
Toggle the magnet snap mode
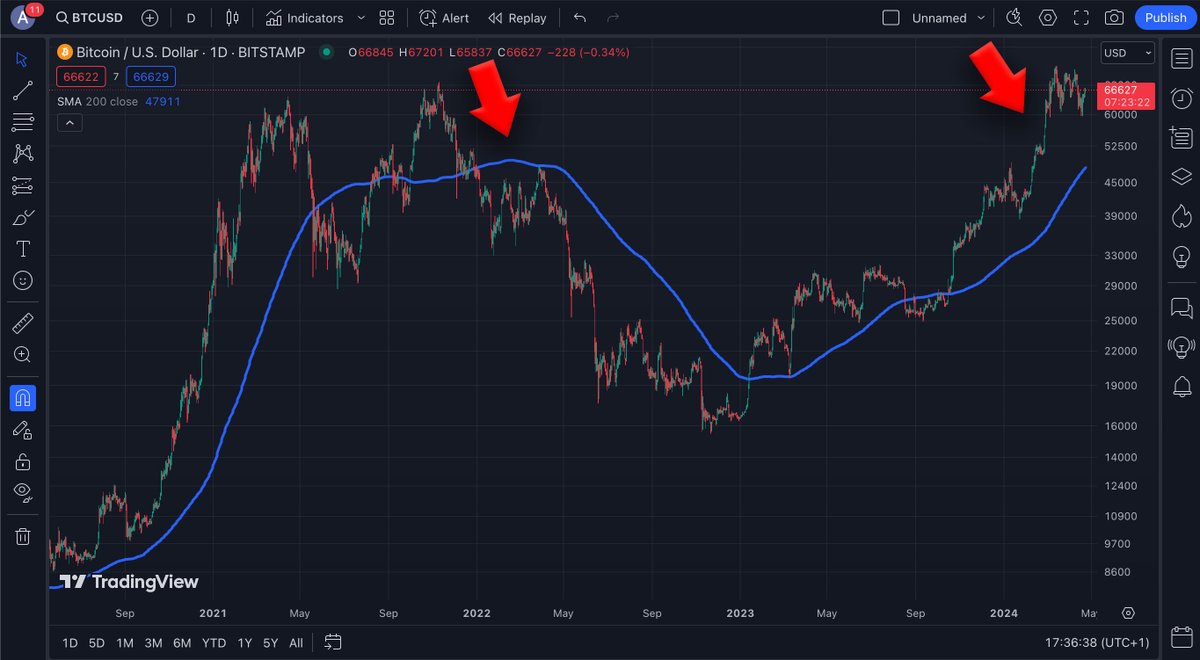(x=22, y=398)
